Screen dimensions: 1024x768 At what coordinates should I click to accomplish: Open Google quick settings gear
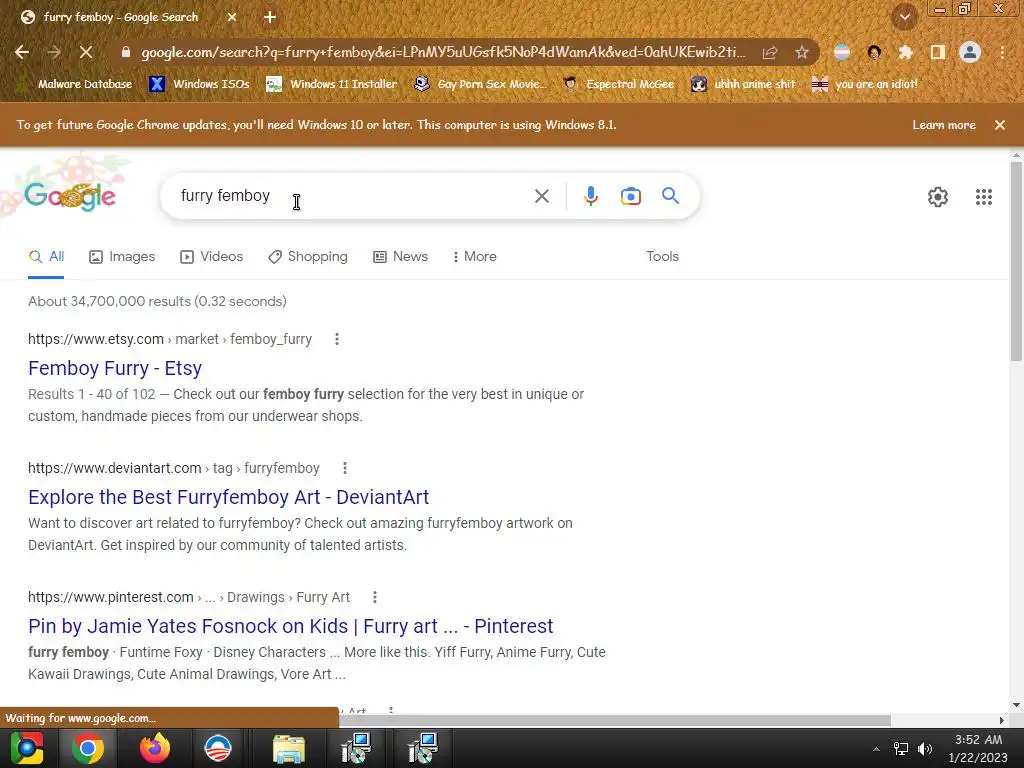pyautogui.click(x=938, y=197)
